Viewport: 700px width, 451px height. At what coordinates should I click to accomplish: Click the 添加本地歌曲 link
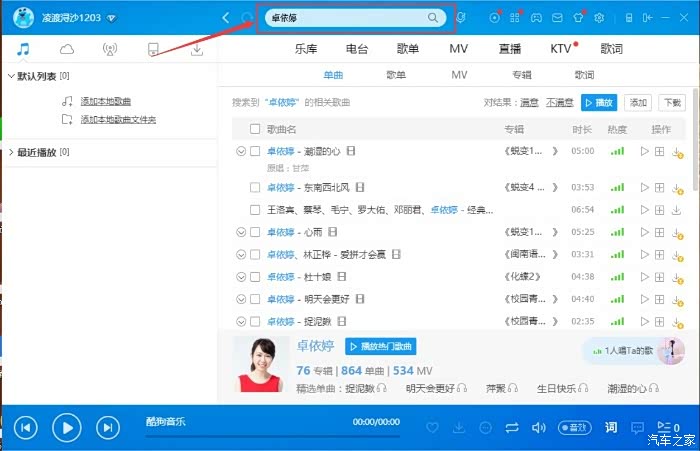click(105, 101)
